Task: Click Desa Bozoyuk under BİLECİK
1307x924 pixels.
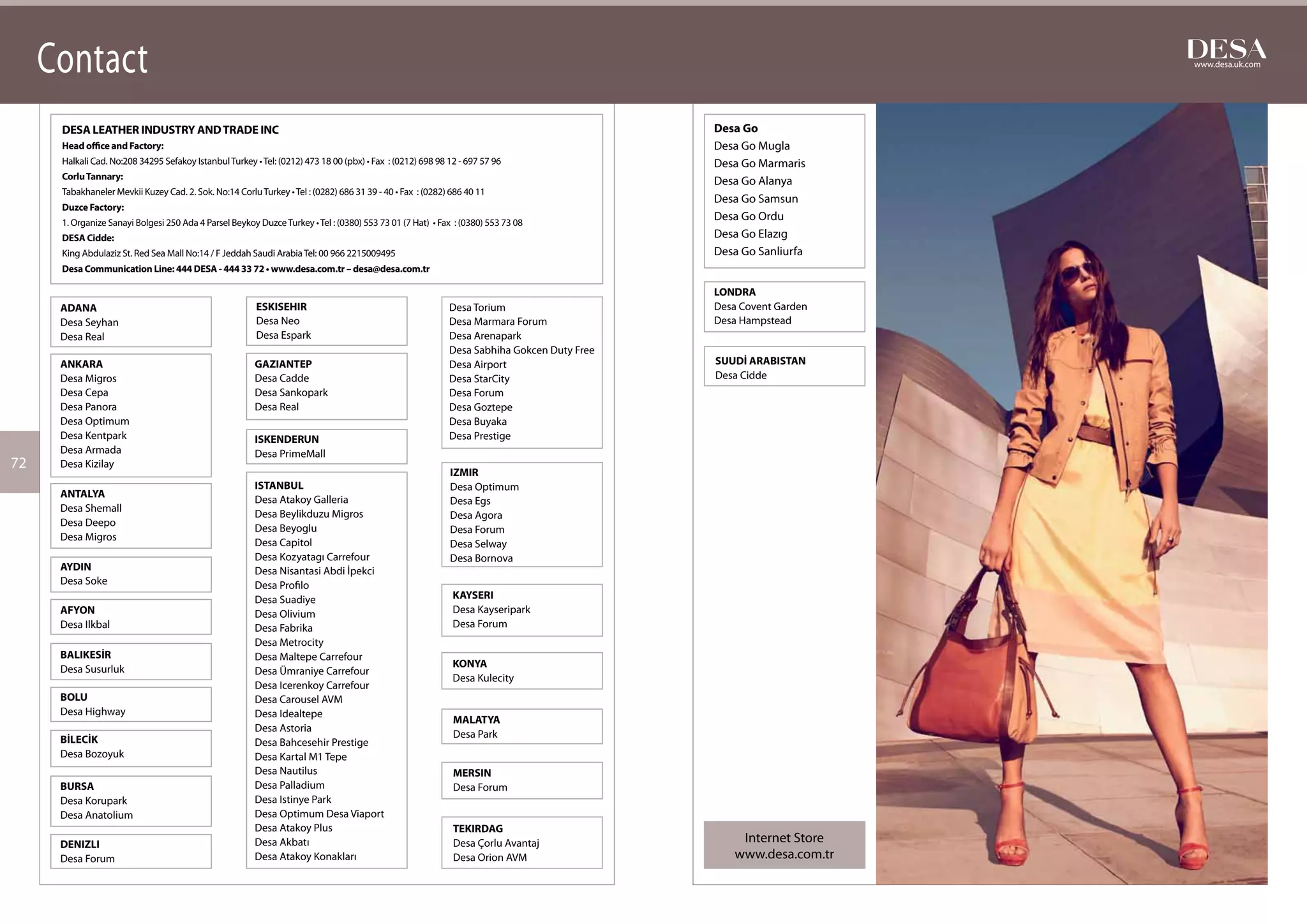Action: (93, 754)
